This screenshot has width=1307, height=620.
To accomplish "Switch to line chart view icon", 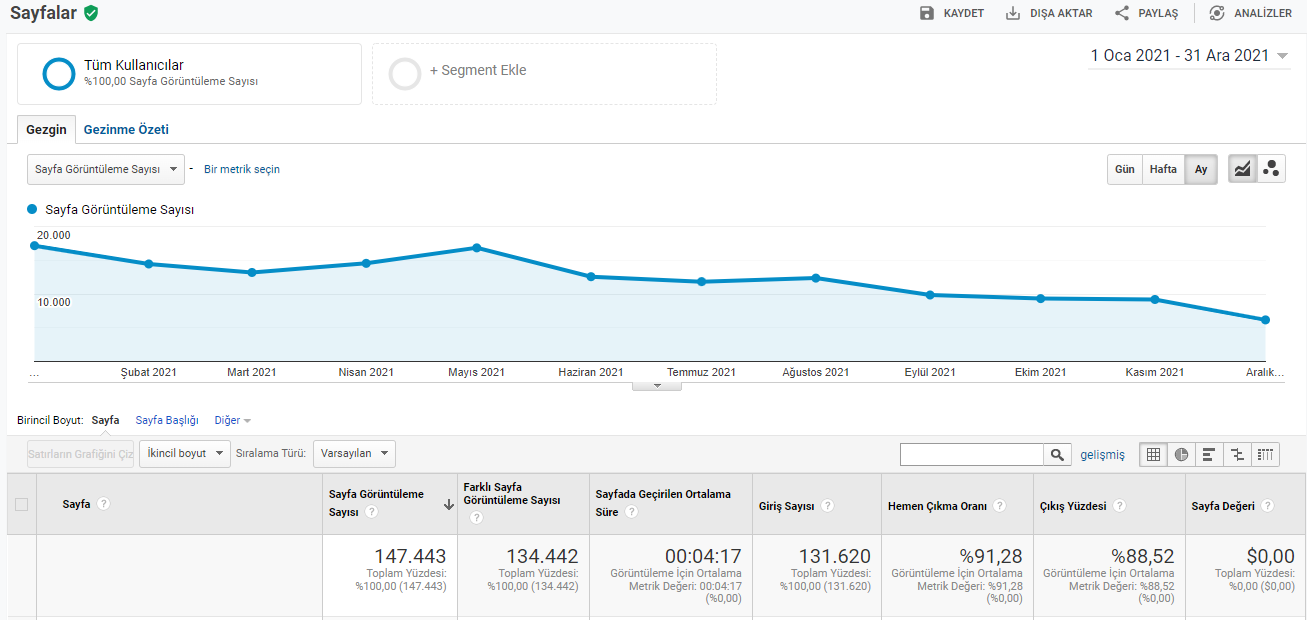I will click(1242, 169).
